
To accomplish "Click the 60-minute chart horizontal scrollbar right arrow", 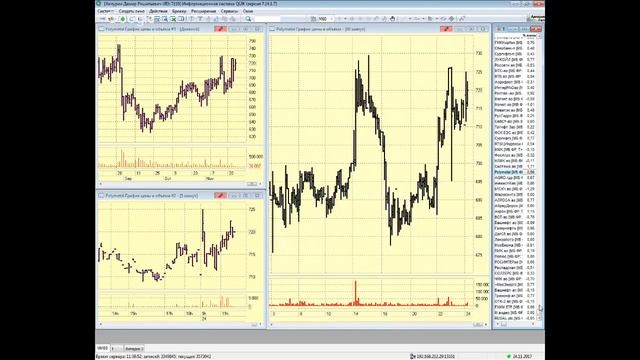I will (x=486, y=324).
